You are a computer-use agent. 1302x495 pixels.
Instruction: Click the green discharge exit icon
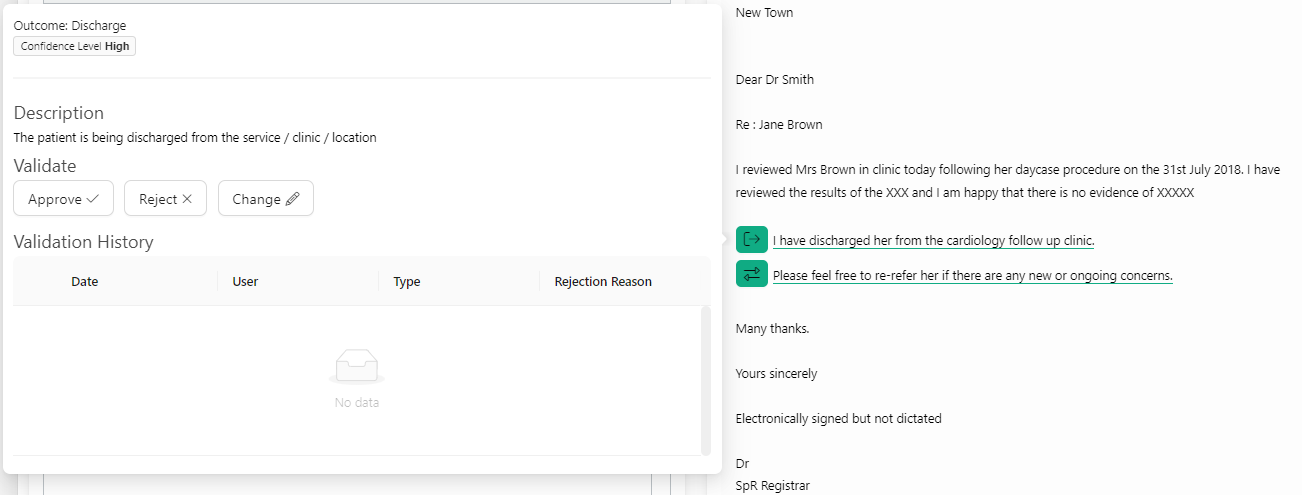point(752,240)
